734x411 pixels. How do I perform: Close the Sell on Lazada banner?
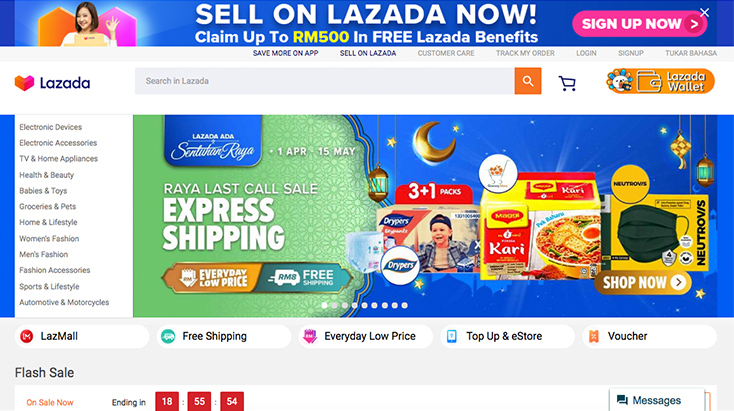coord(705,13)
